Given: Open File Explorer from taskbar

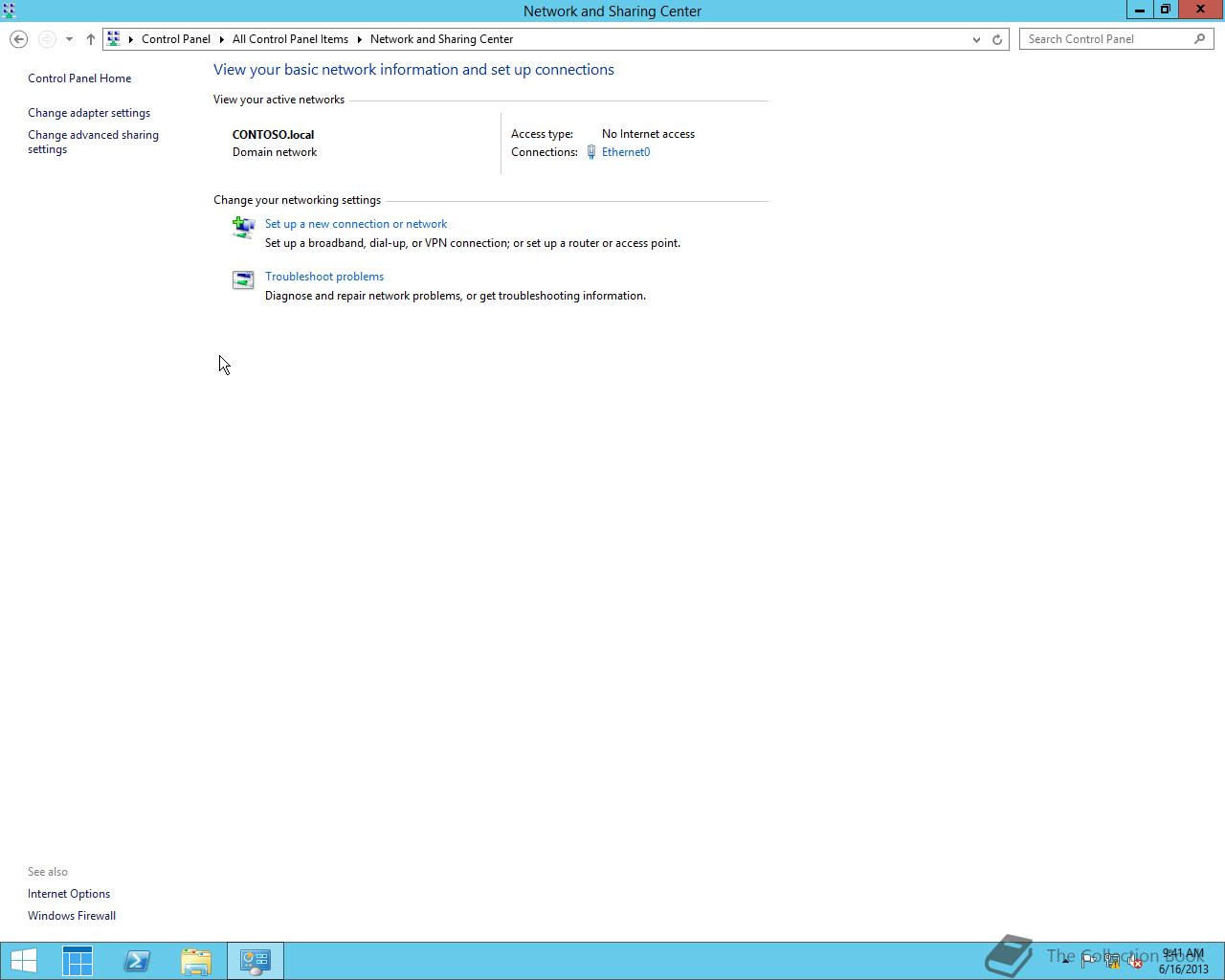Looking at the screenshot, I should click(196, 961).
